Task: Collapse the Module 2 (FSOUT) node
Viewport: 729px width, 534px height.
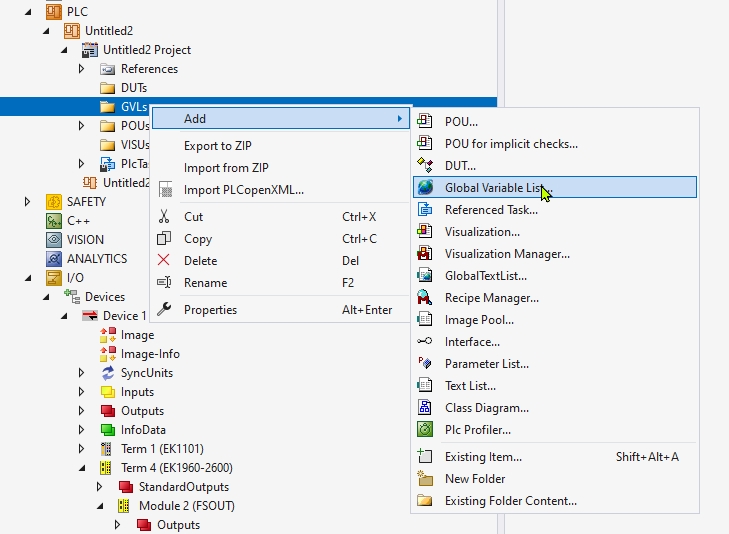Action: coord(100,507)
